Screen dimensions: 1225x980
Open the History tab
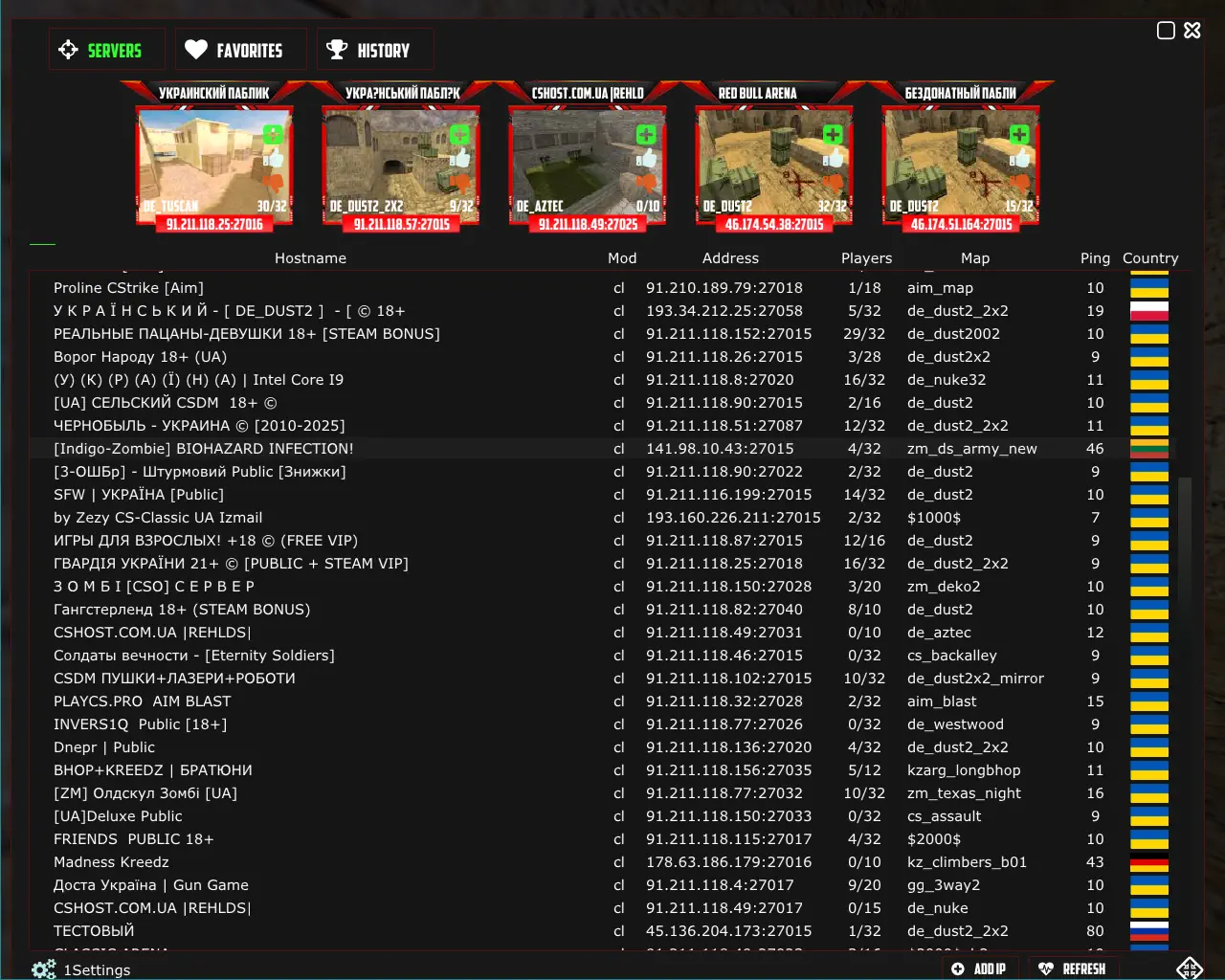click(x=369, y=50)
